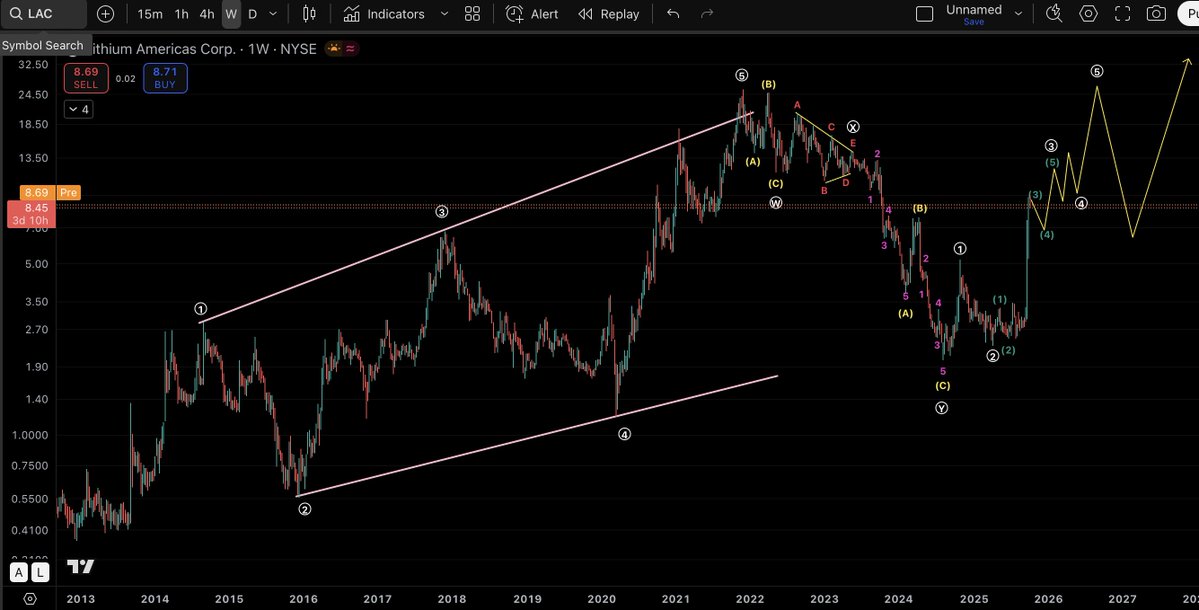This screenshot has height=610, width=1199.
Task: Click the 0.02 spread value
Action: [125, 79]
